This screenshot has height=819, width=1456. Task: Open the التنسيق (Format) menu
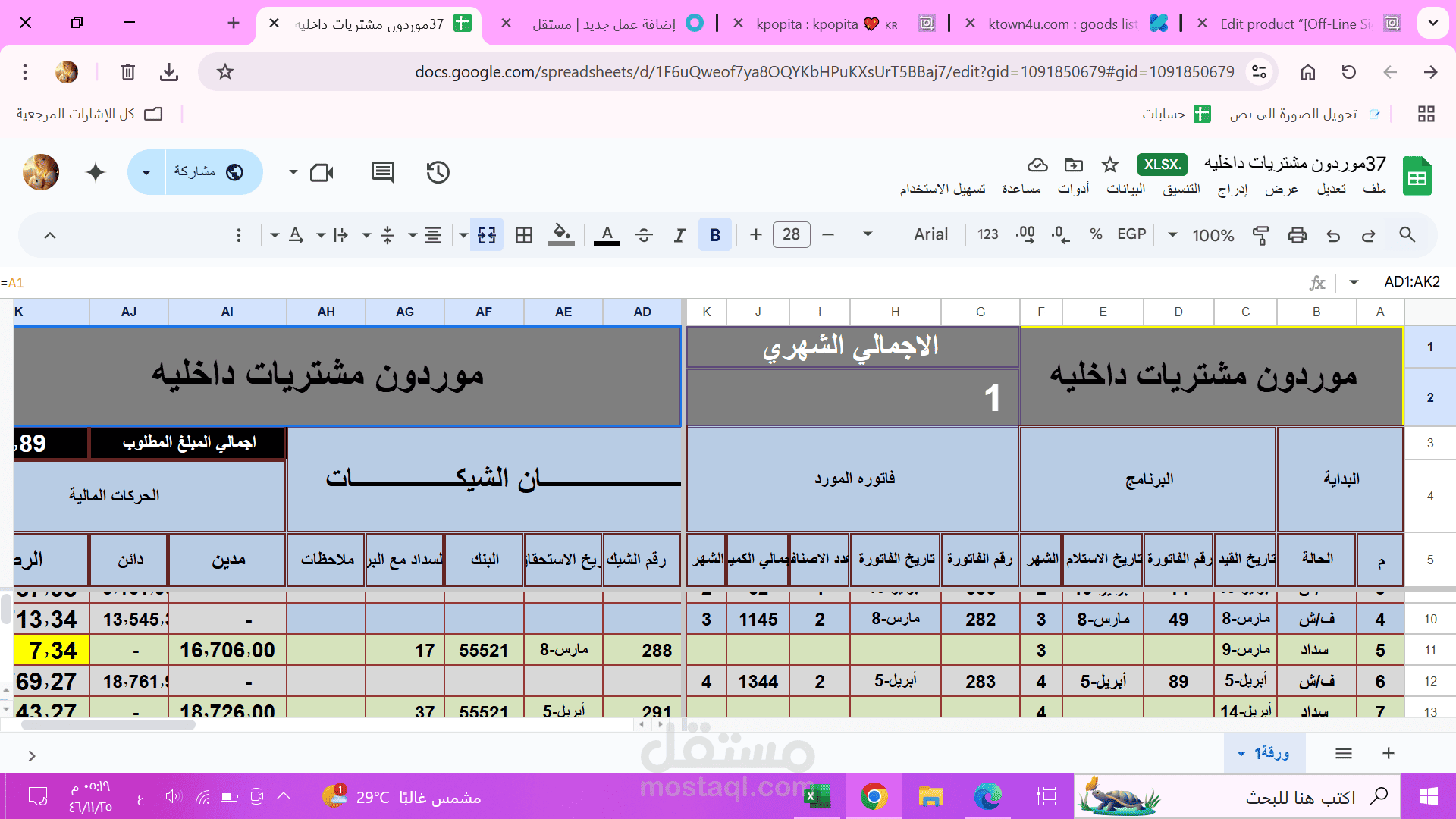(x=1181, y=189)
